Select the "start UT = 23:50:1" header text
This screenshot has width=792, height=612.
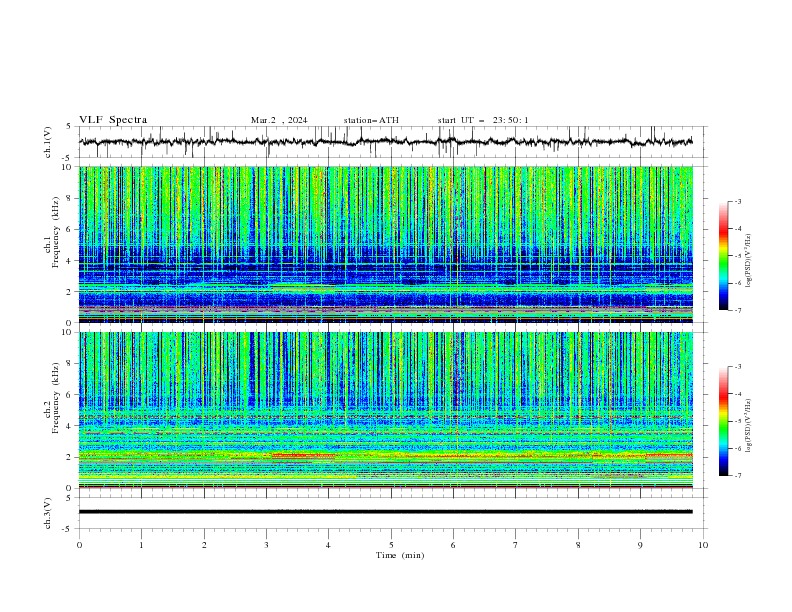coord(483,120)
